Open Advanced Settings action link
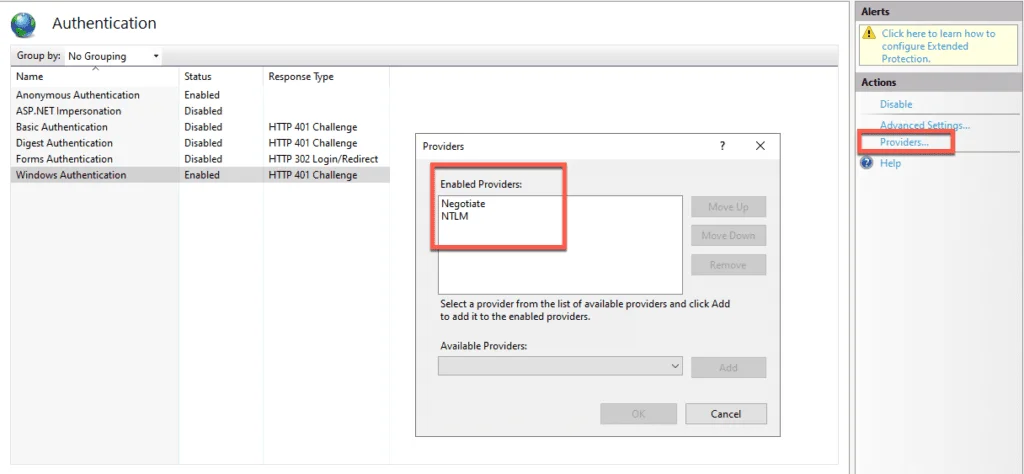Viewport: 1024px width, 474px height. click(925, 125)
